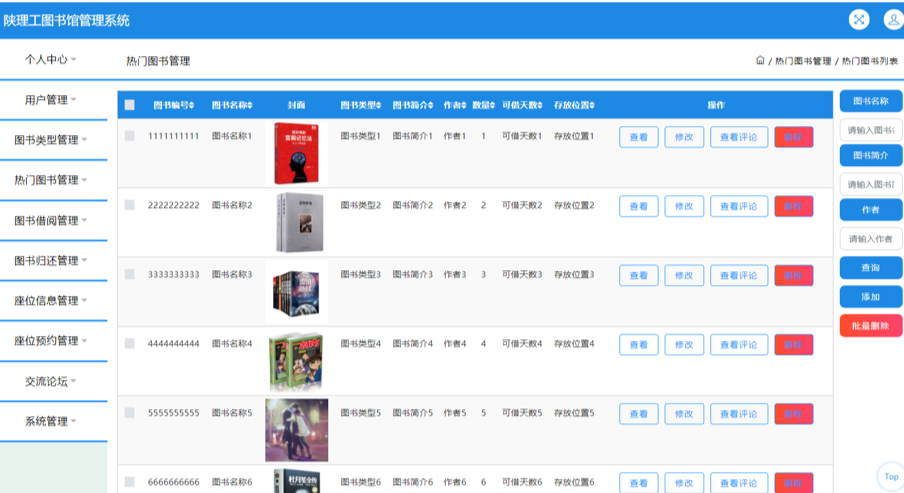Expand the 系统管理 sidebar menu

[x=51, y=421]
